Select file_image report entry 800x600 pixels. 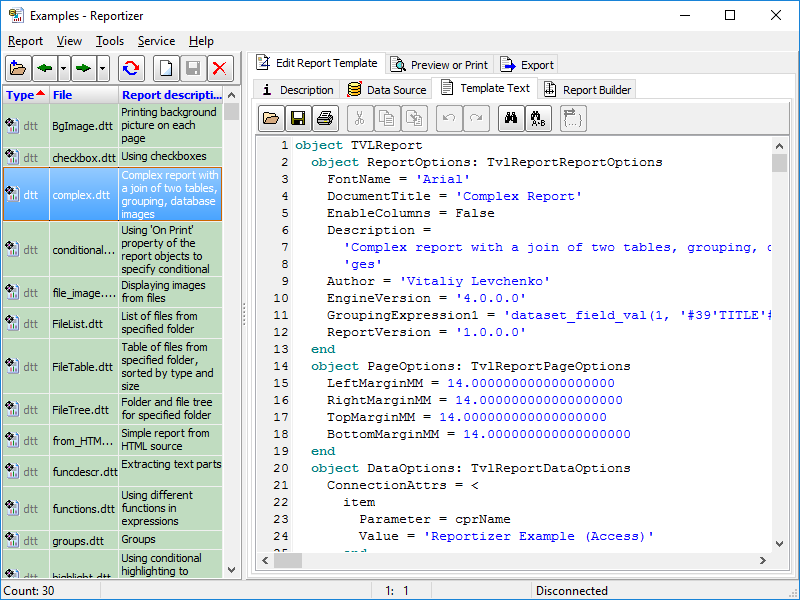click(x=113, y=292)
